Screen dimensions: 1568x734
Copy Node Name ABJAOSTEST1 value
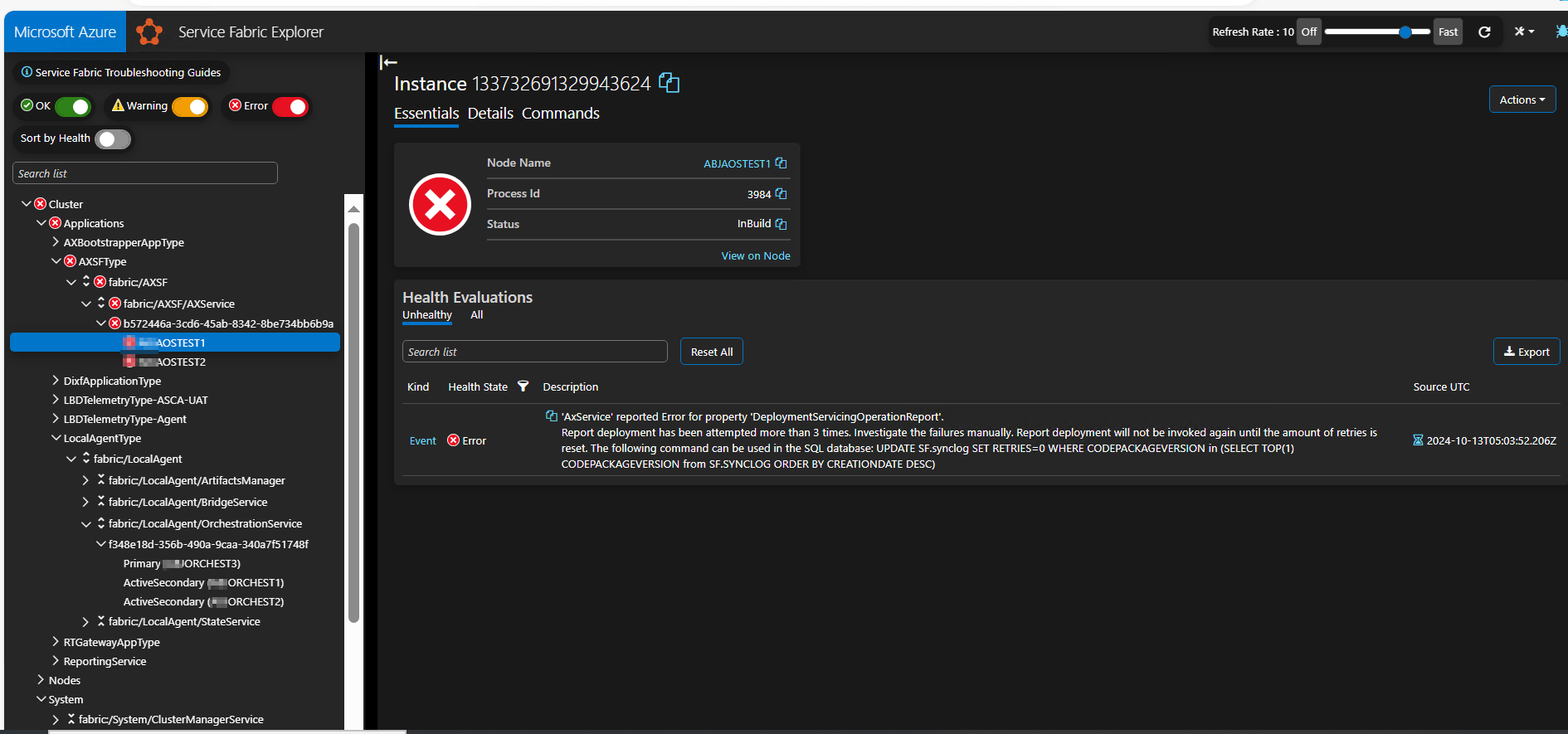tap(781, 163)
